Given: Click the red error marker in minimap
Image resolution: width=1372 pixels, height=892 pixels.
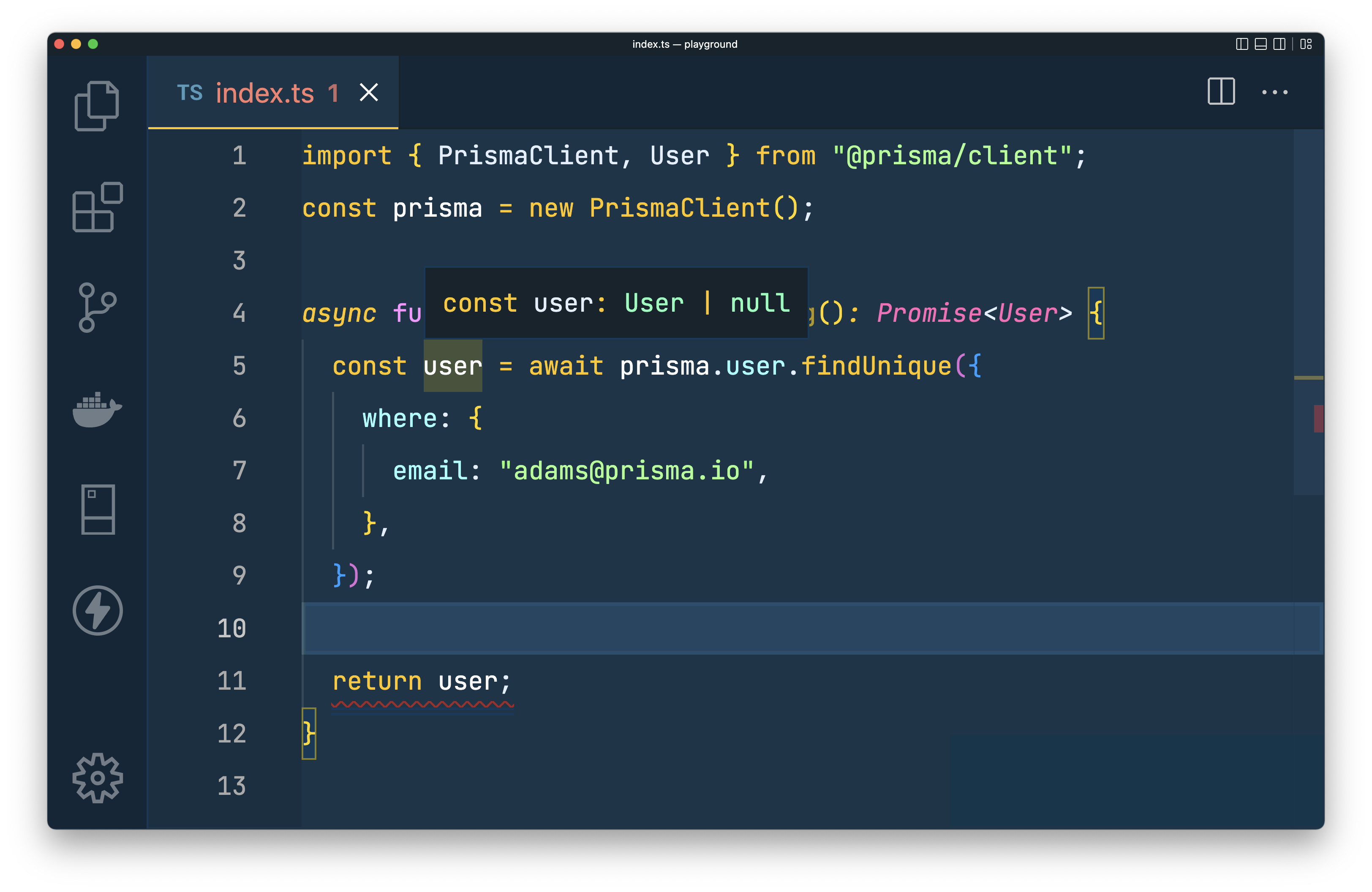Looking at the screenshot, I should pos(1318,419).
